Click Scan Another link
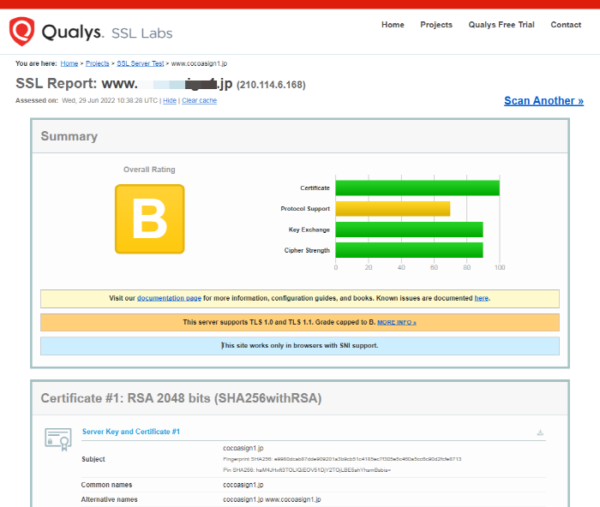Viewport: 600px width, 507px height. pos(543,101)
